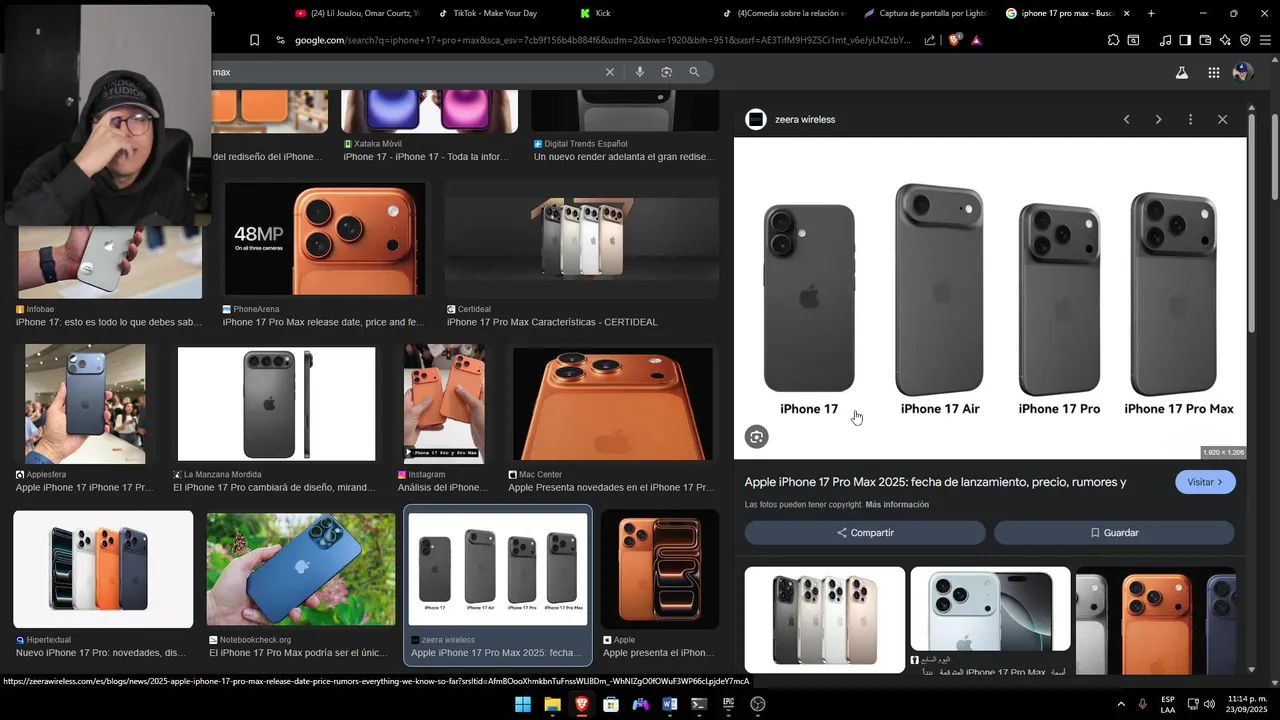Open the Xataka Móvil iPhone 17 result
Viewport: 1280px width, 720px height.
(x=429, y=111)
